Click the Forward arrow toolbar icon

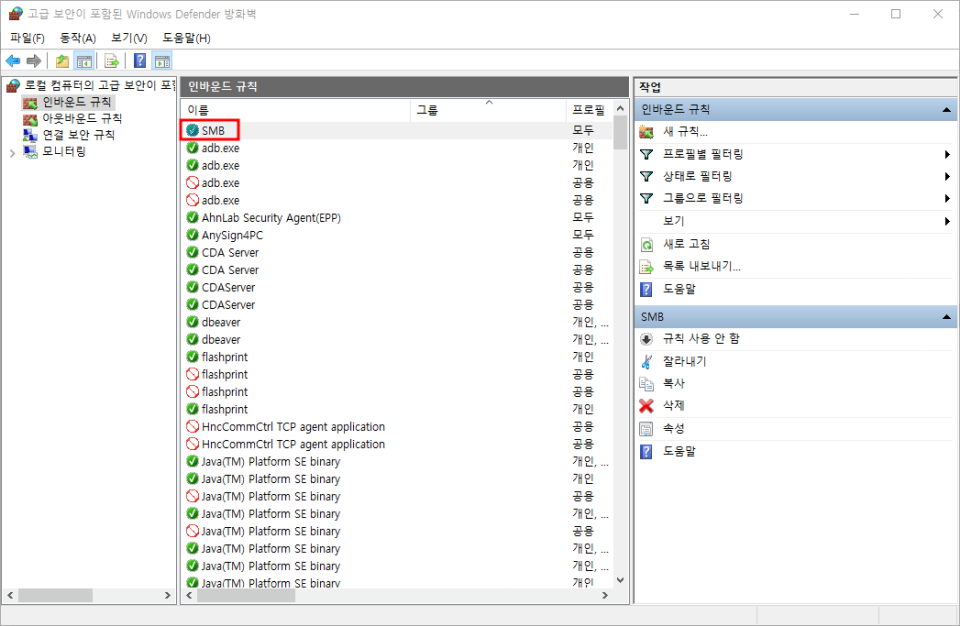34,61
